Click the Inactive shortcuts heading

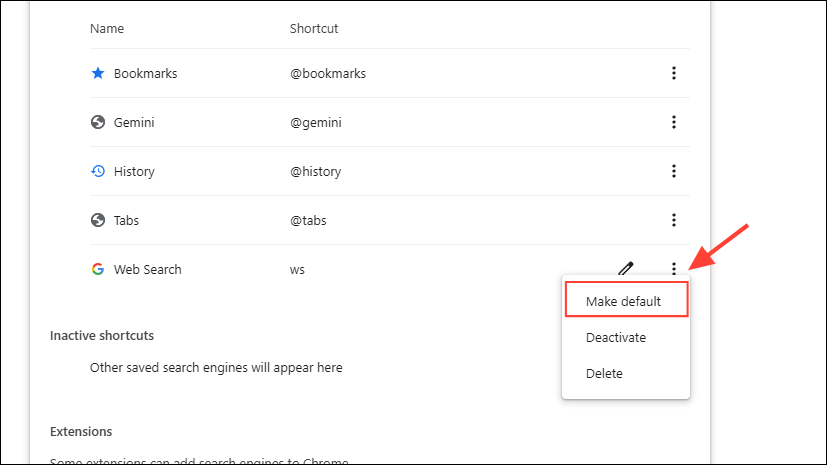click(102, 335)
